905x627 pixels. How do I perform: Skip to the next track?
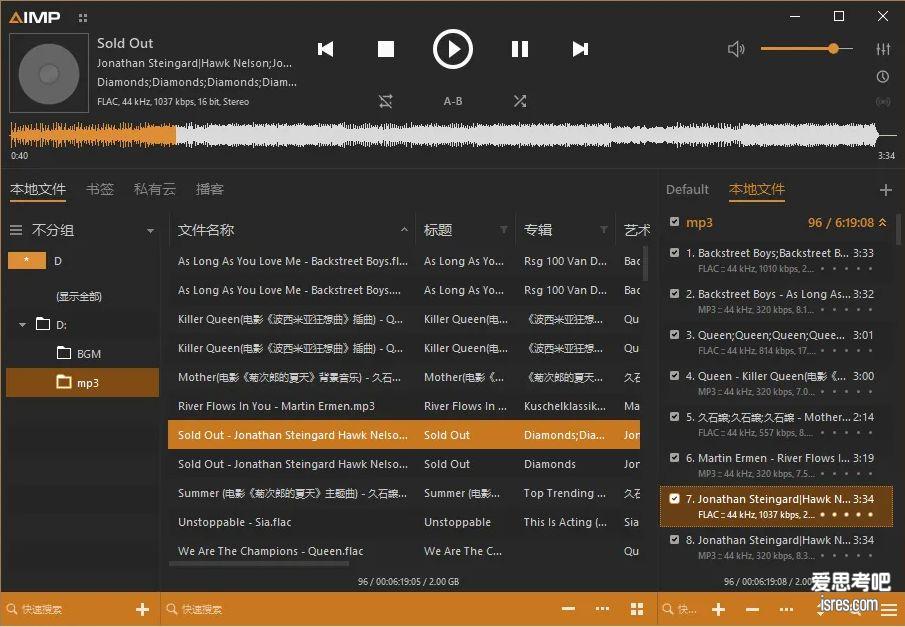[580, 49]
